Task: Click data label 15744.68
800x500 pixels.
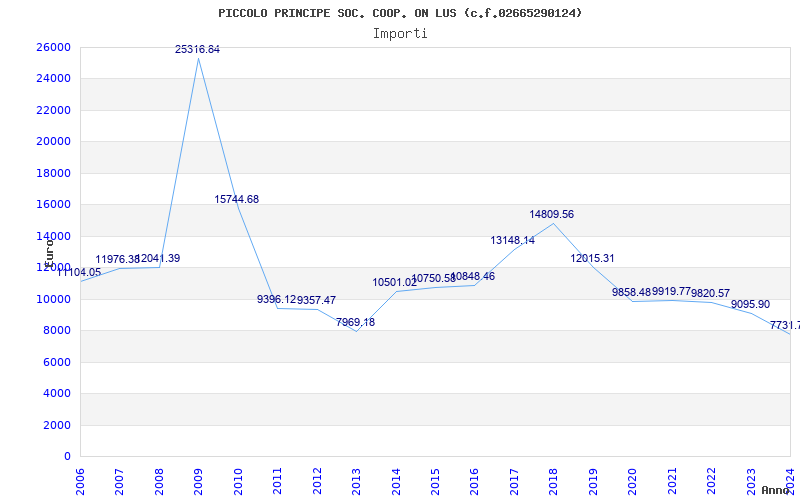Action: click(237, 199)
